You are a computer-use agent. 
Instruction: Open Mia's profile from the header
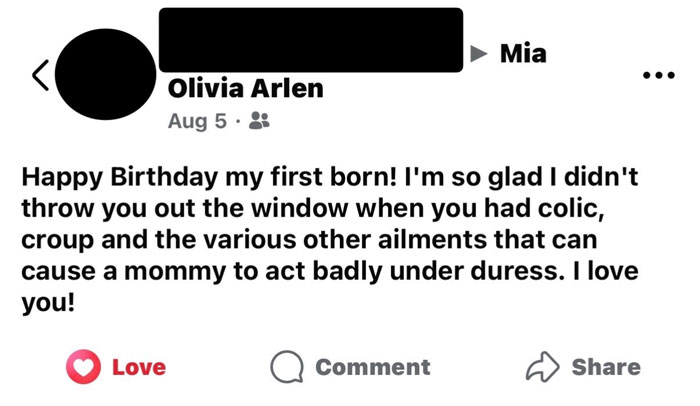click(523, 53)
